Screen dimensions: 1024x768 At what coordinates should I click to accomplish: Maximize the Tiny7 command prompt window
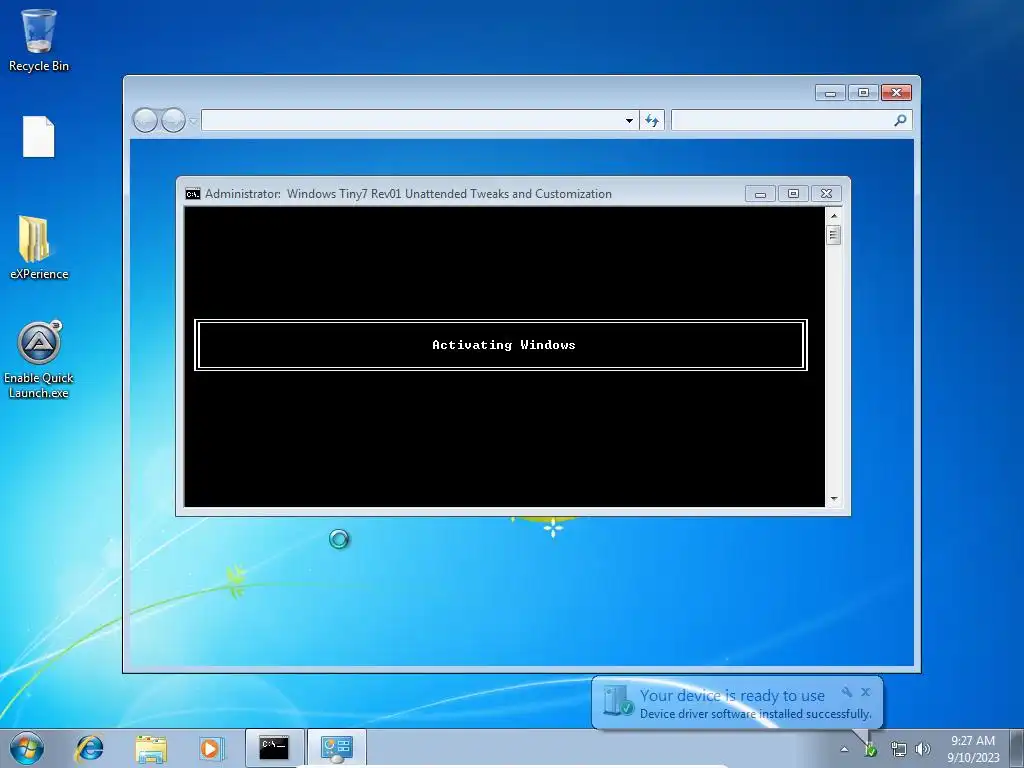click(x=793, y=194)
